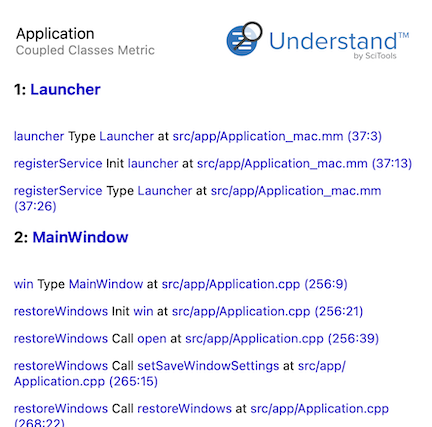Click the setSaveWindowSettings call link
This screenshot has height=427, width=432.
tap(208, 366)
